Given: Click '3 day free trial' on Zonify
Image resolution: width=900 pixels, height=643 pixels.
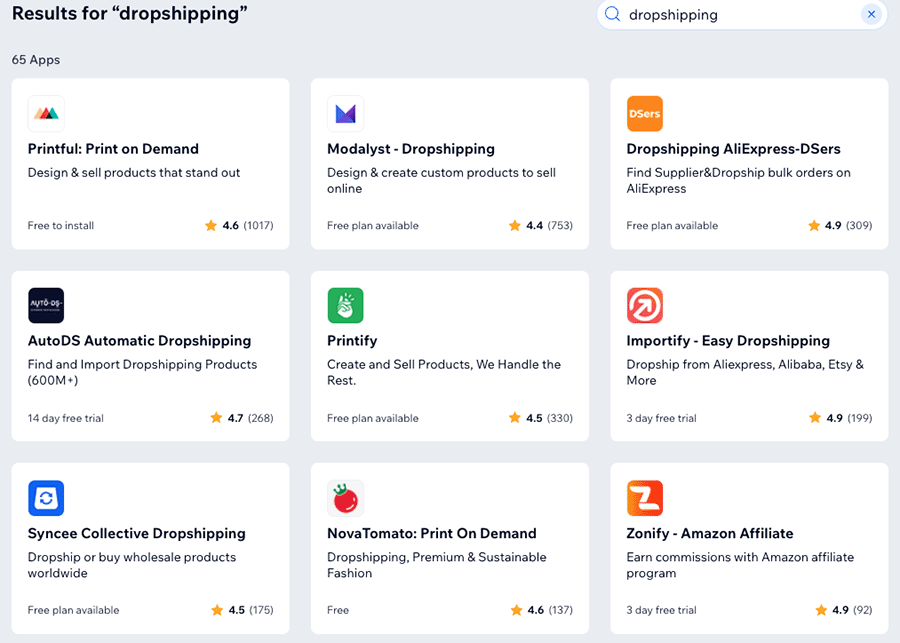Looking at the screenshot, I should [x=661, y=610].
